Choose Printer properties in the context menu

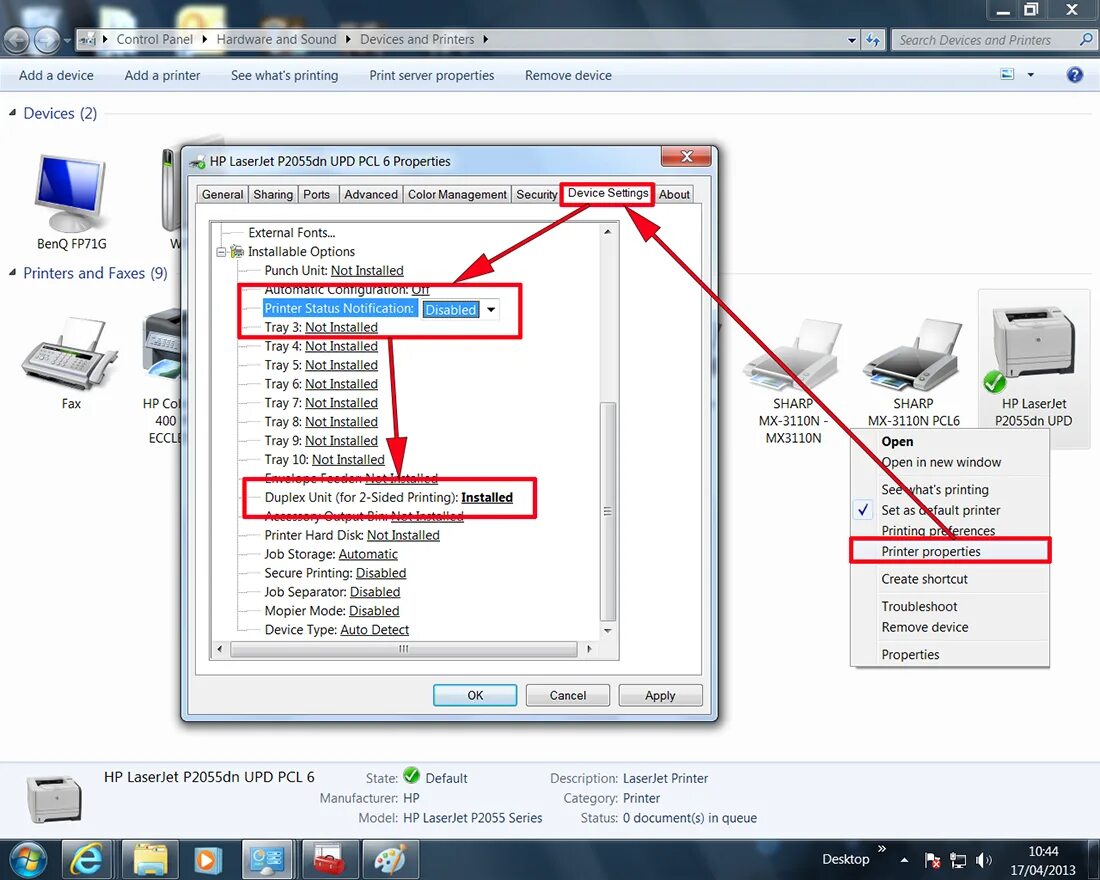tap(950, 551)
